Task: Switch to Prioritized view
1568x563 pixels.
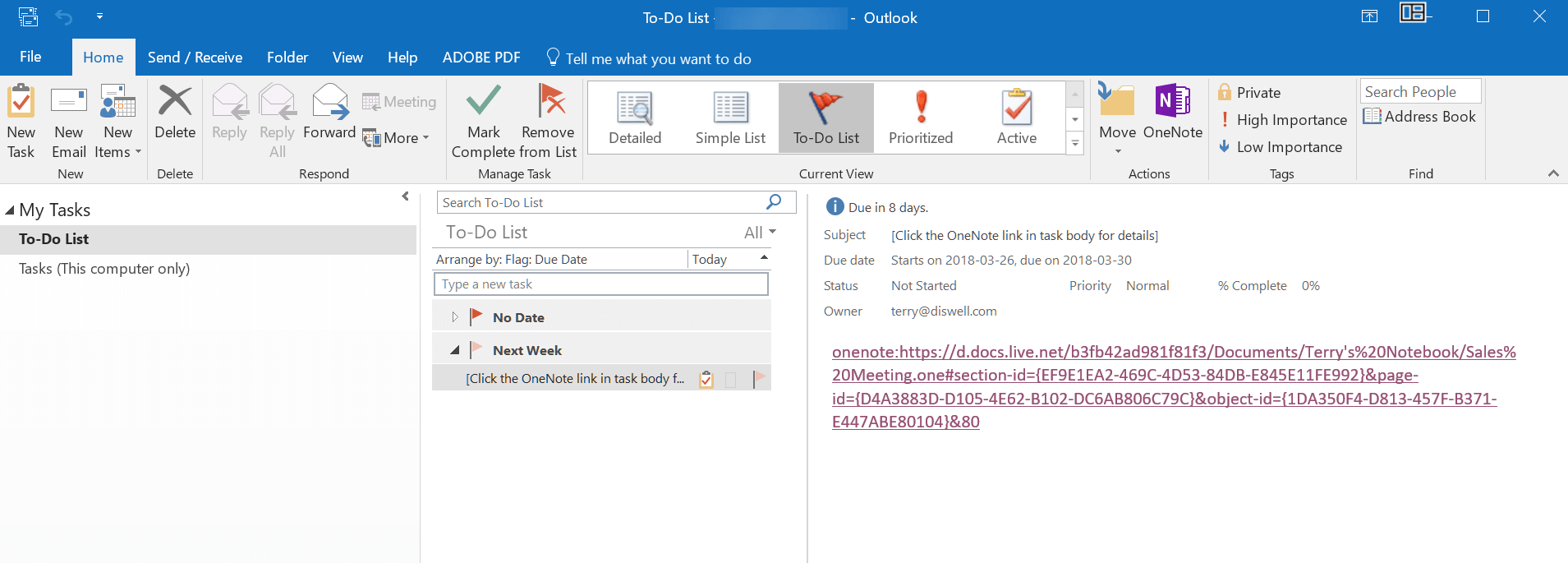Action: (921, 118)
